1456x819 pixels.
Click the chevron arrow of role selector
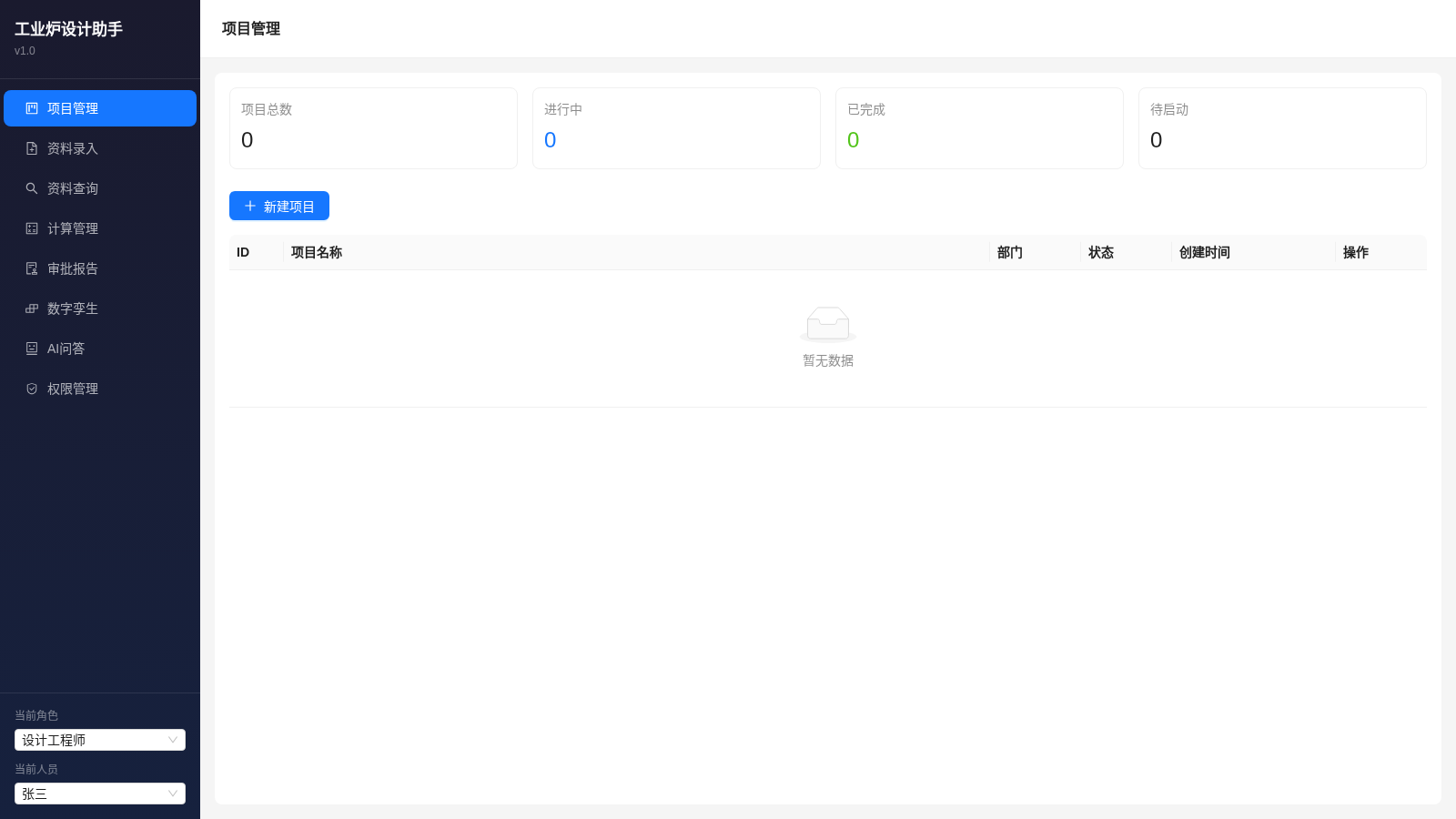click(x=173, y=740)
